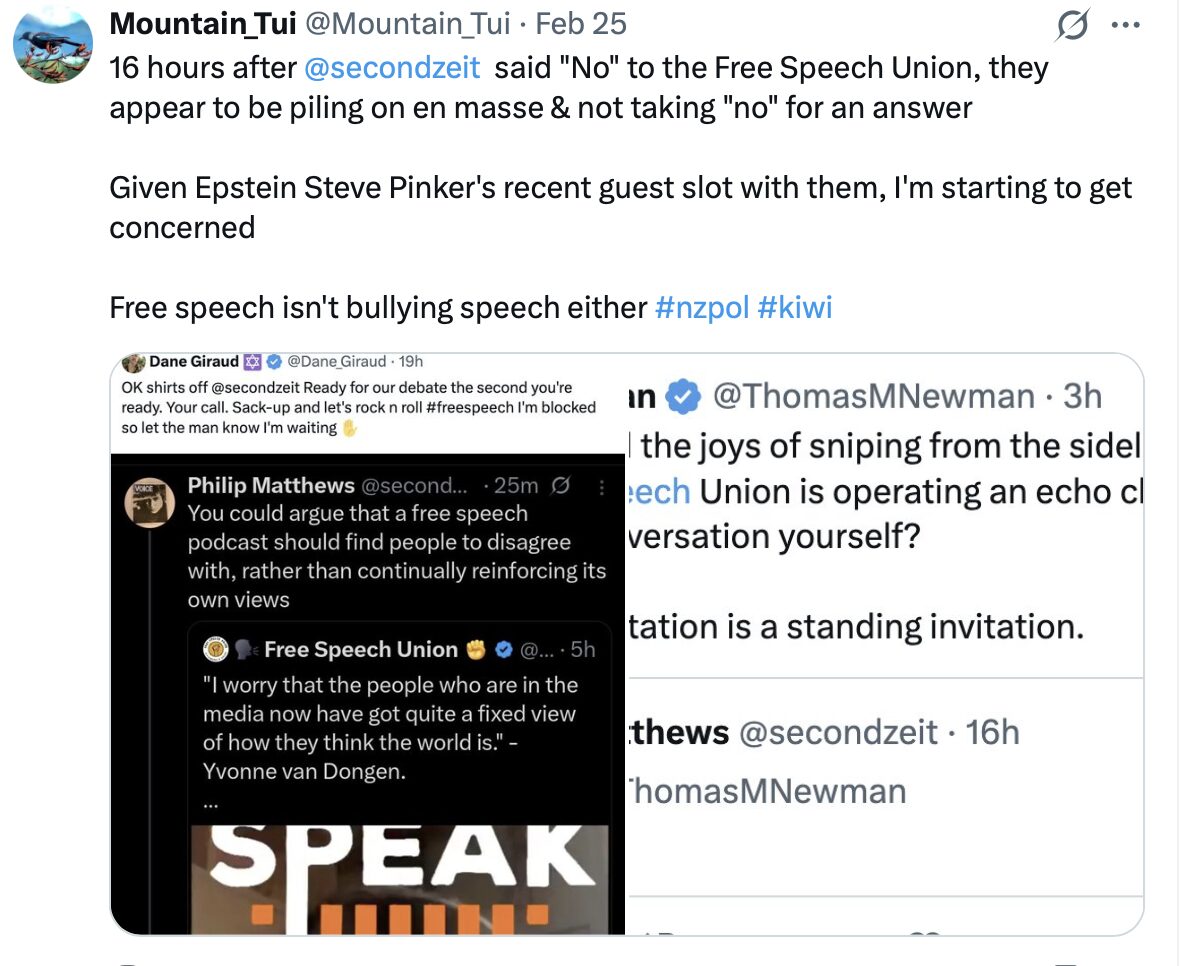The image size is (1202, 966).
Task: Click the Mountain_Tui bird profile avatar
Action: [53, 44]
